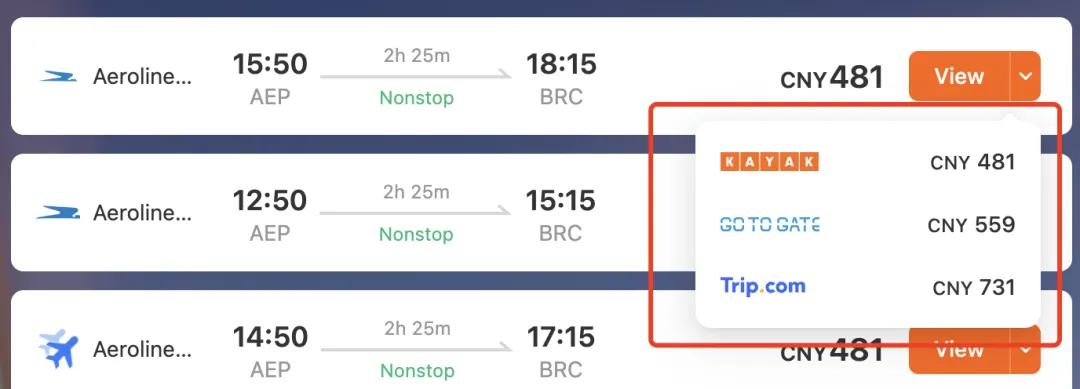1080x389 pixels.
Task: Select the GO TO GATE logo
Action: pyautogui.click(x=769, y=224)
